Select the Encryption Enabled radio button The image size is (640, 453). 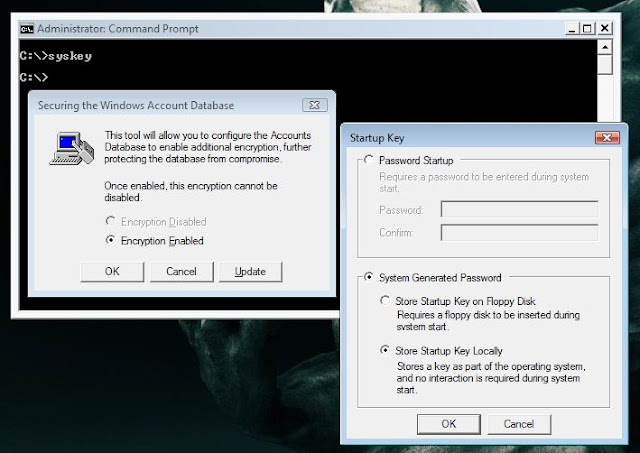tap(110, 240)
